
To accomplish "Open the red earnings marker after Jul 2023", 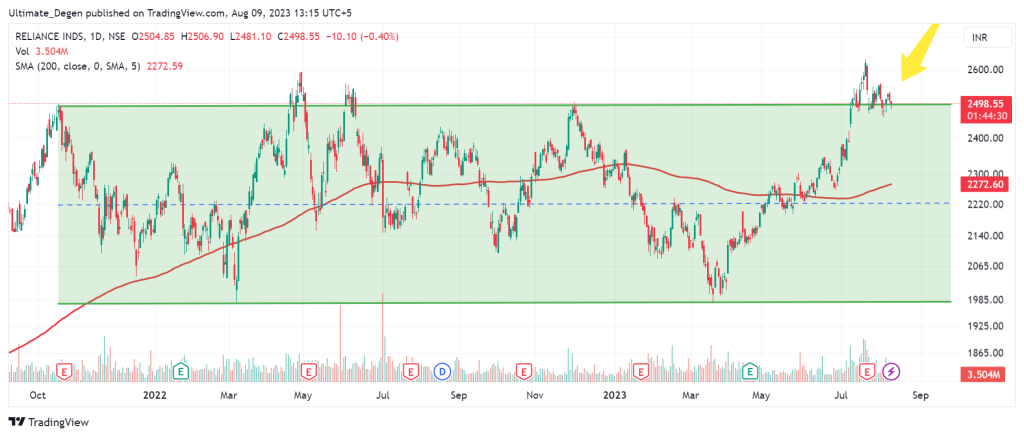I will tap(867, 372).
